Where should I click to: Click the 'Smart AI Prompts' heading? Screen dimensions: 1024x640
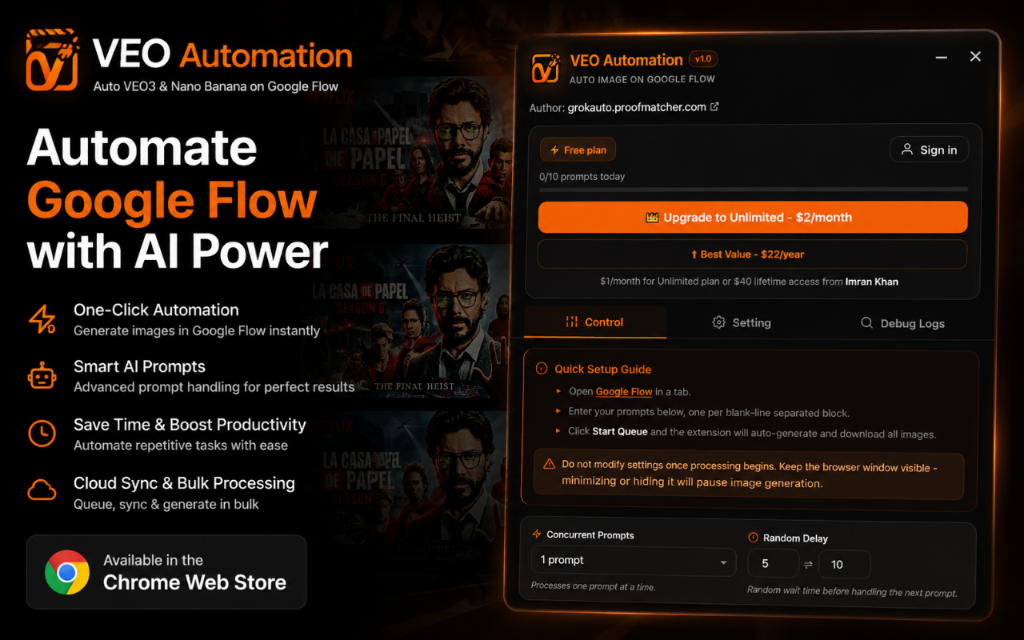click(139, 366)
